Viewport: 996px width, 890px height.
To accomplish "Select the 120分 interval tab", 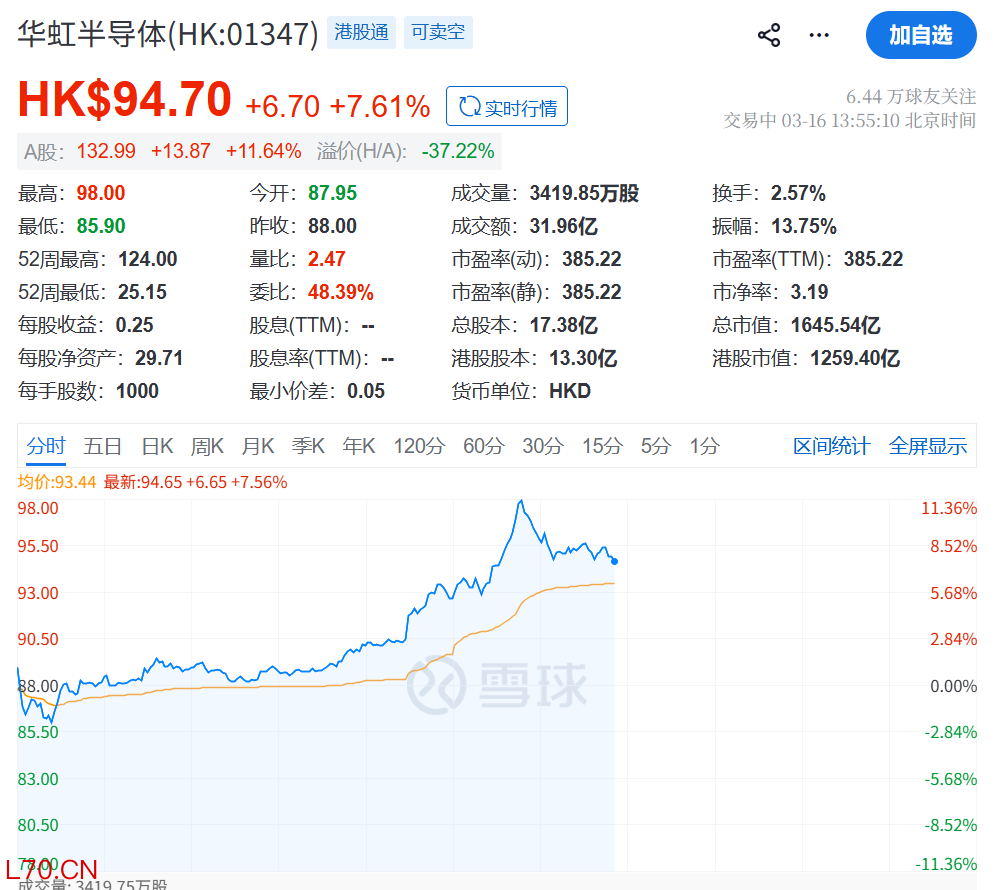I will [418, 446].
